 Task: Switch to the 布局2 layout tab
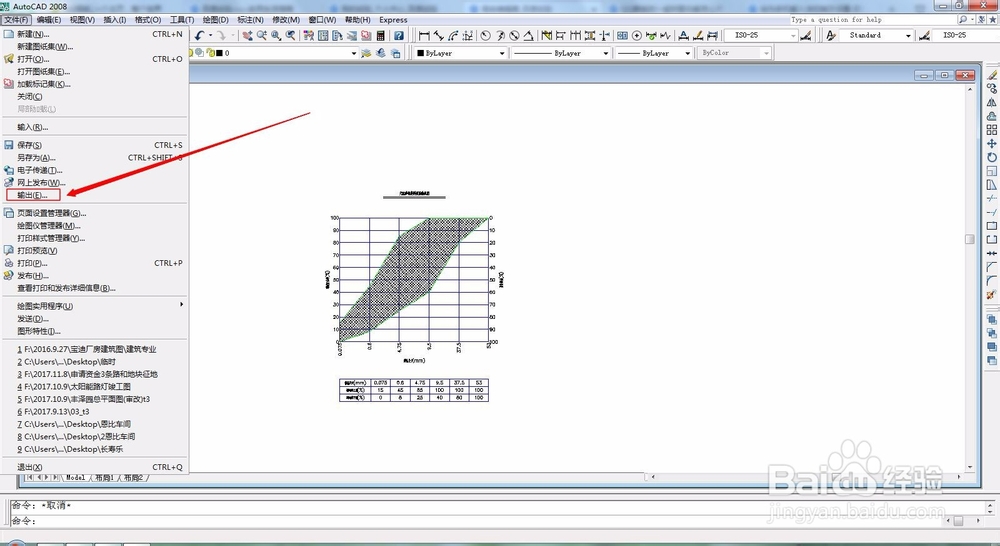[133, 478]
